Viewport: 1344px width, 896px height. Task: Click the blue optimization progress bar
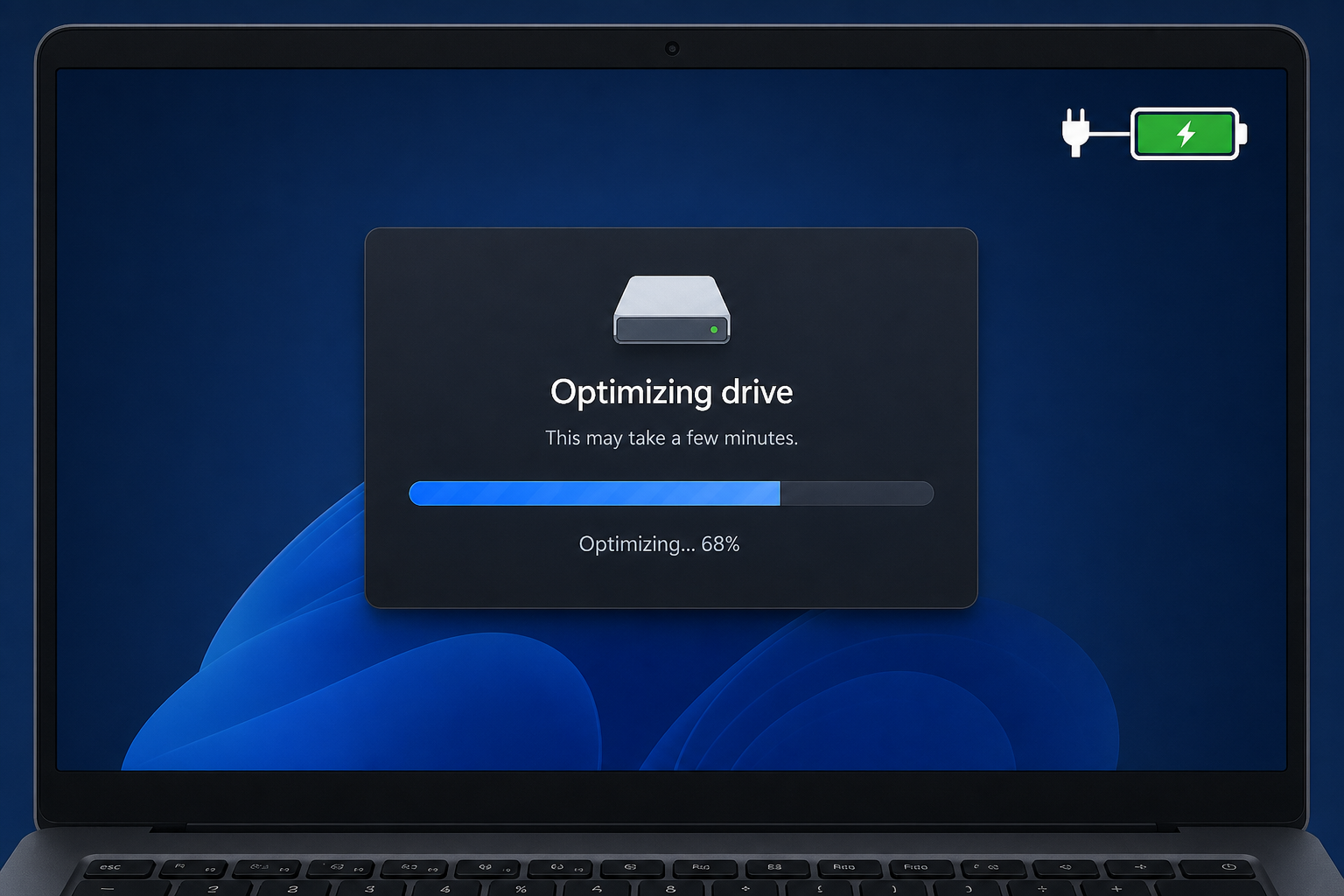coord(671,493)
